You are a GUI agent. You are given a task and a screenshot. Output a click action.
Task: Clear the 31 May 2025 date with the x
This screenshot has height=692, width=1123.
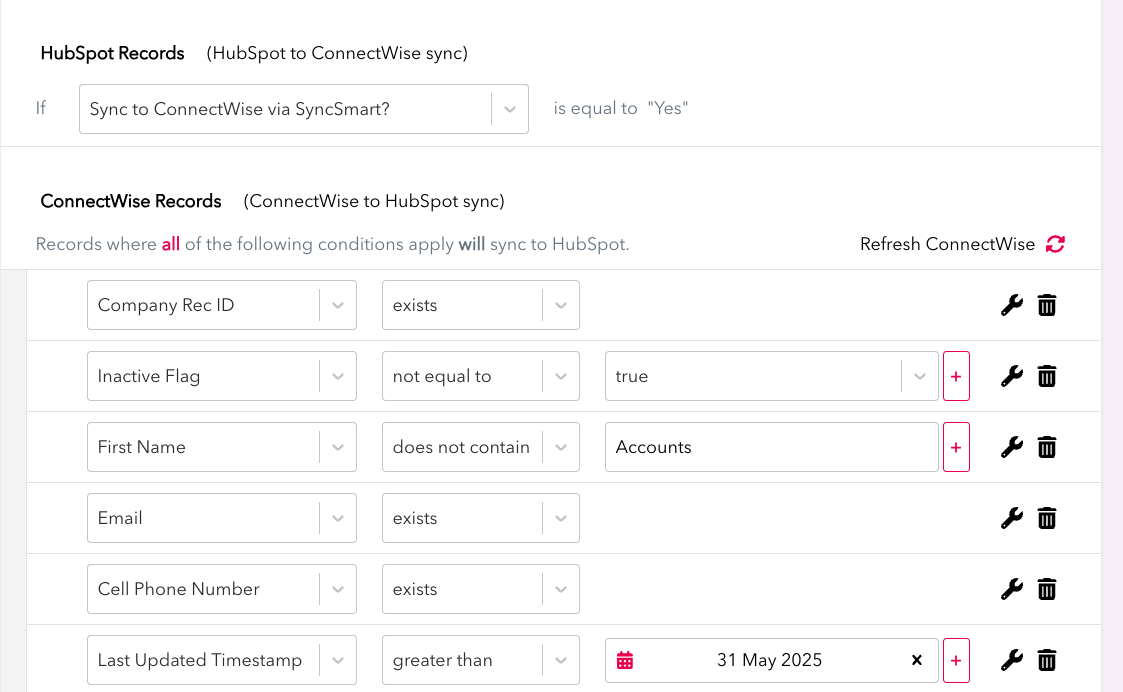click(x=916, y=660)
